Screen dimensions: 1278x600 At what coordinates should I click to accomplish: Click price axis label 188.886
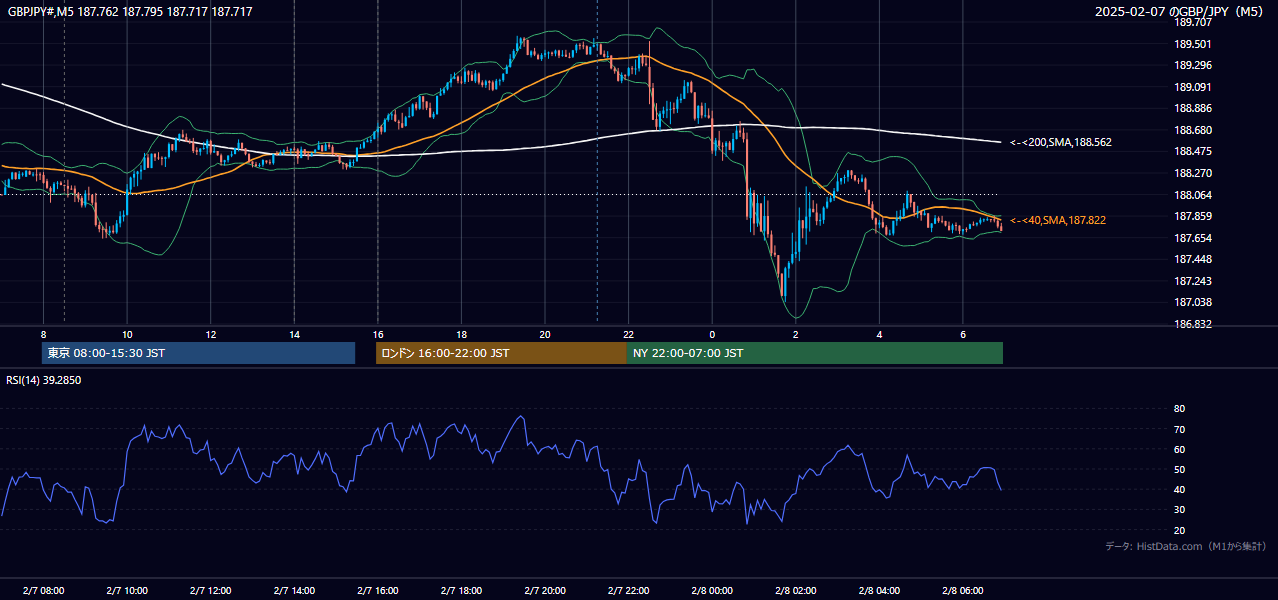(x=1193, y=108)
